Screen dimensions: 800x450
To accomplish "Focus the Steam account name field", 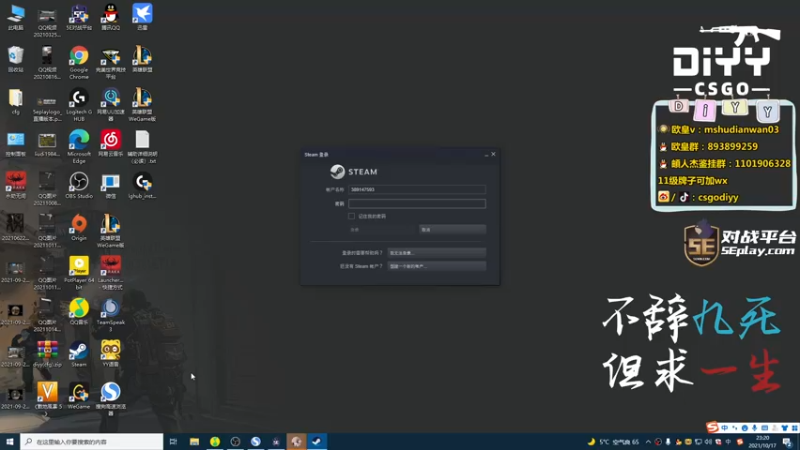I will (417, 189).
